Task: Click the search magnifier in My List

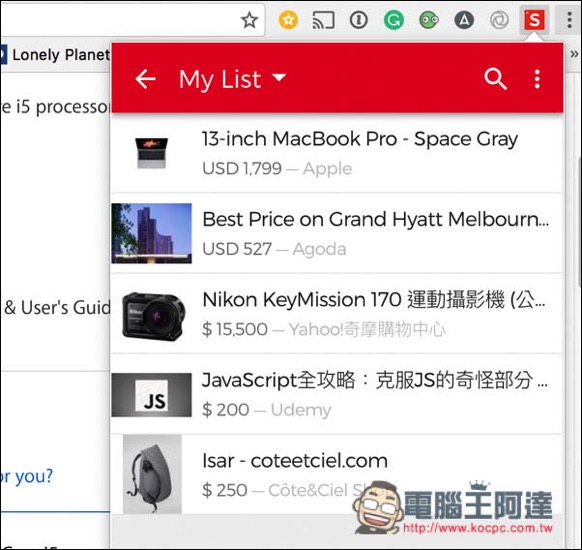Action: (495, 79)
